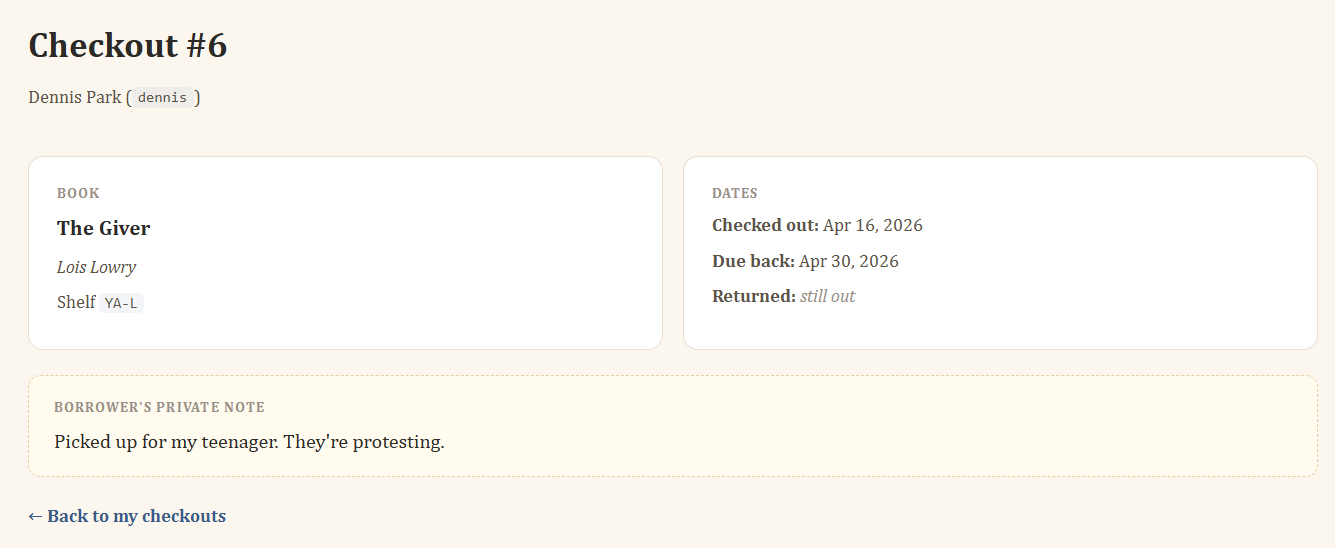Click the Checkout #6 heading
The width and height of the screenshot is (1335, 548).
click(128, 46)
